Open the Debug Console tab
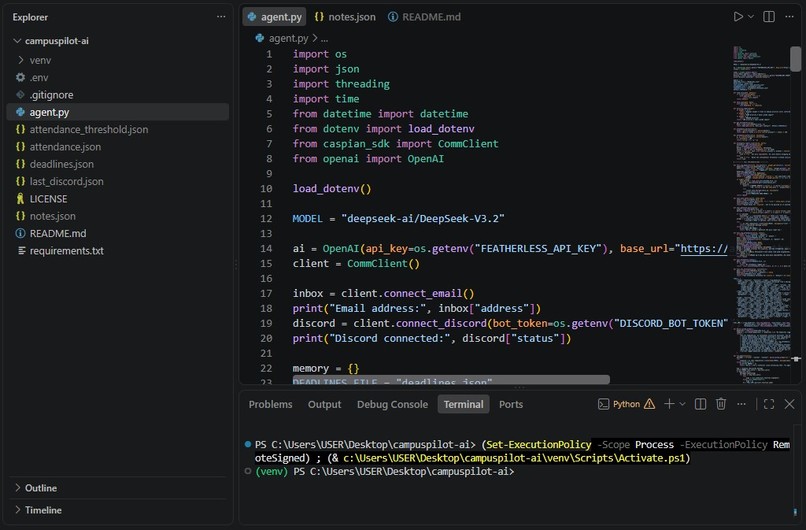This screenshot has width=806, height=530. (x=392, y=405)
